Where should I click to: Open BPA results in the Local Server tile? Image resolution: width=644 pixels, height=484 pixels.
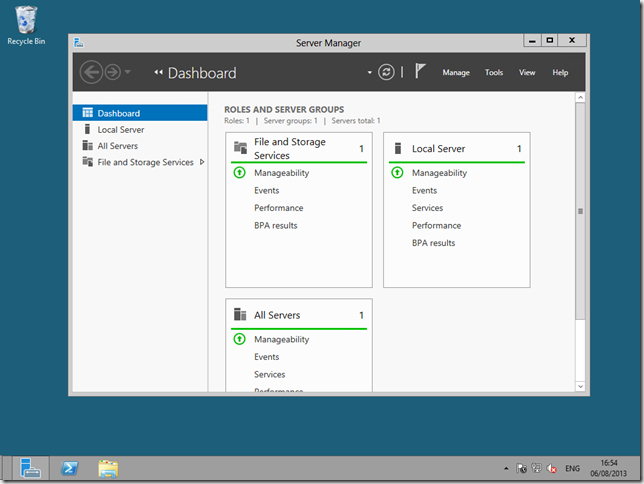(x=433, y=243)
